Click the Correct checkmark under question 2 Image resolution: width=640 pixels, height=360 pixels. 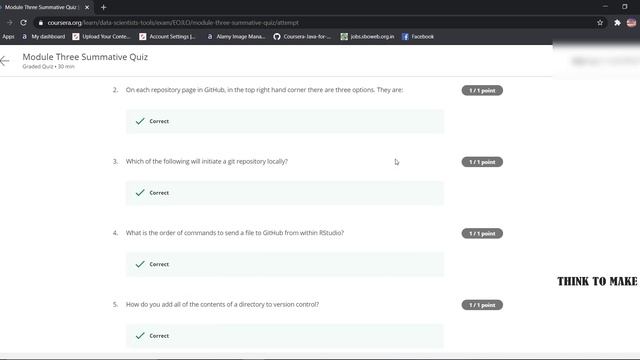click(x=140, y=121)
